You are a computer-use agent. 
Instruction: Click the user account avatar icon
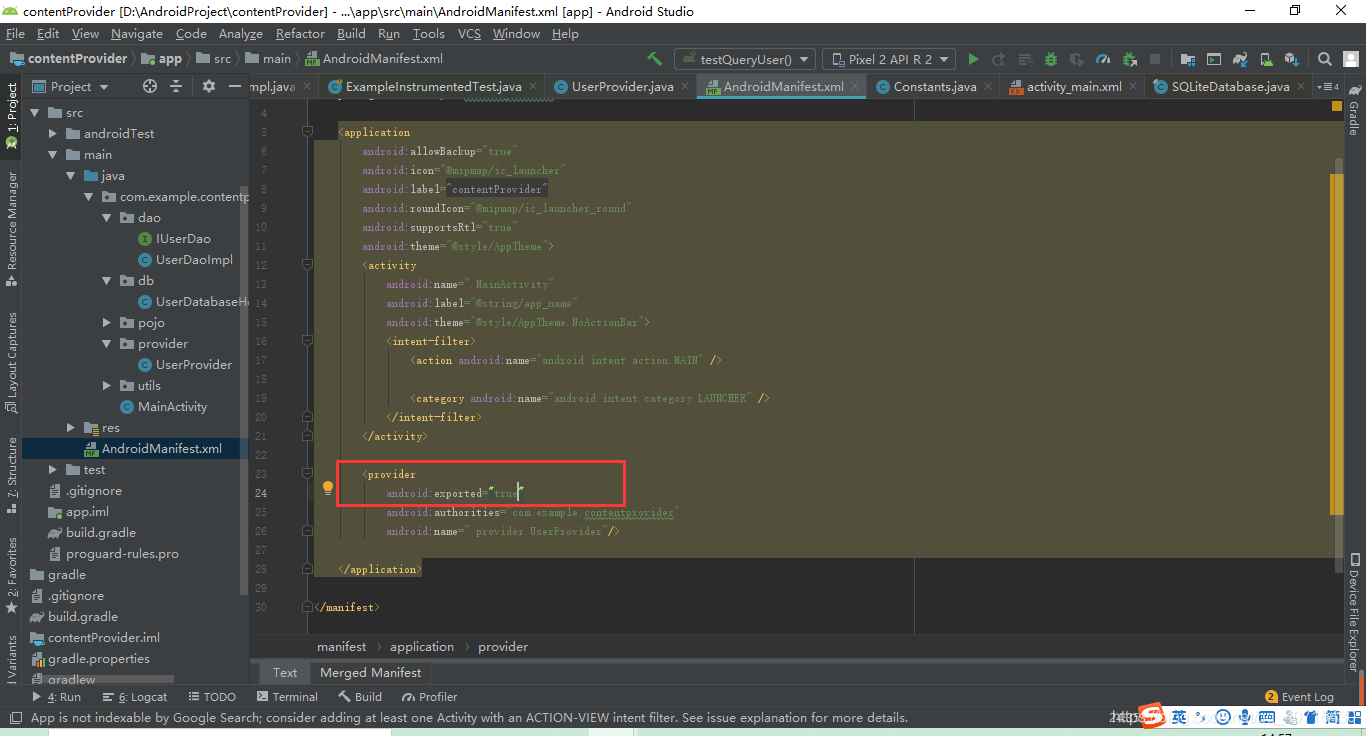[1350, 59]
